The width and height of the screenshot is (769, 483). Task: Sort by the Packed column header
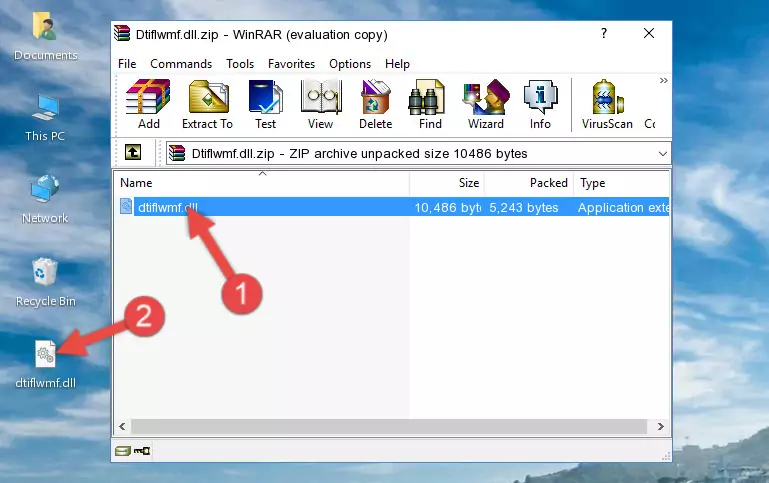pyautogui.click(x=529, y=183)
